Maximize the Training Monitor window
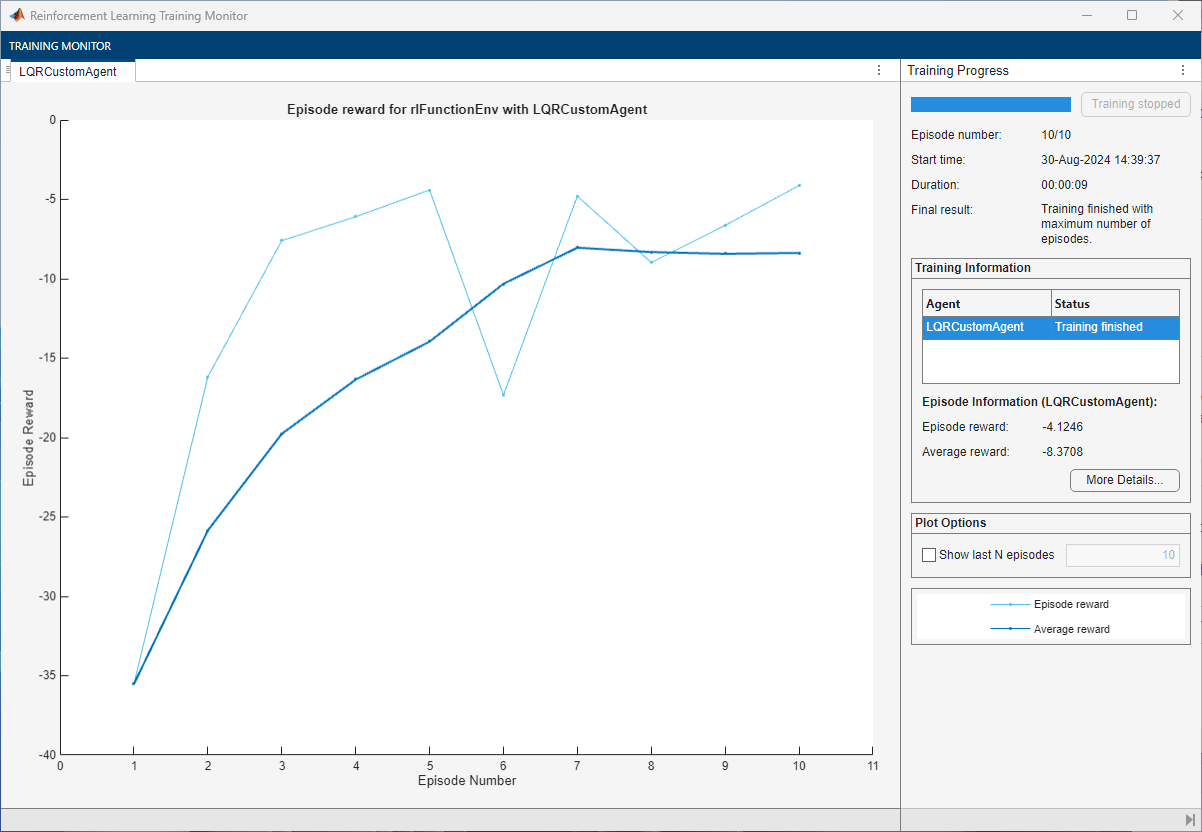This screenshot has width=1202, height=832. point(1132,15)
